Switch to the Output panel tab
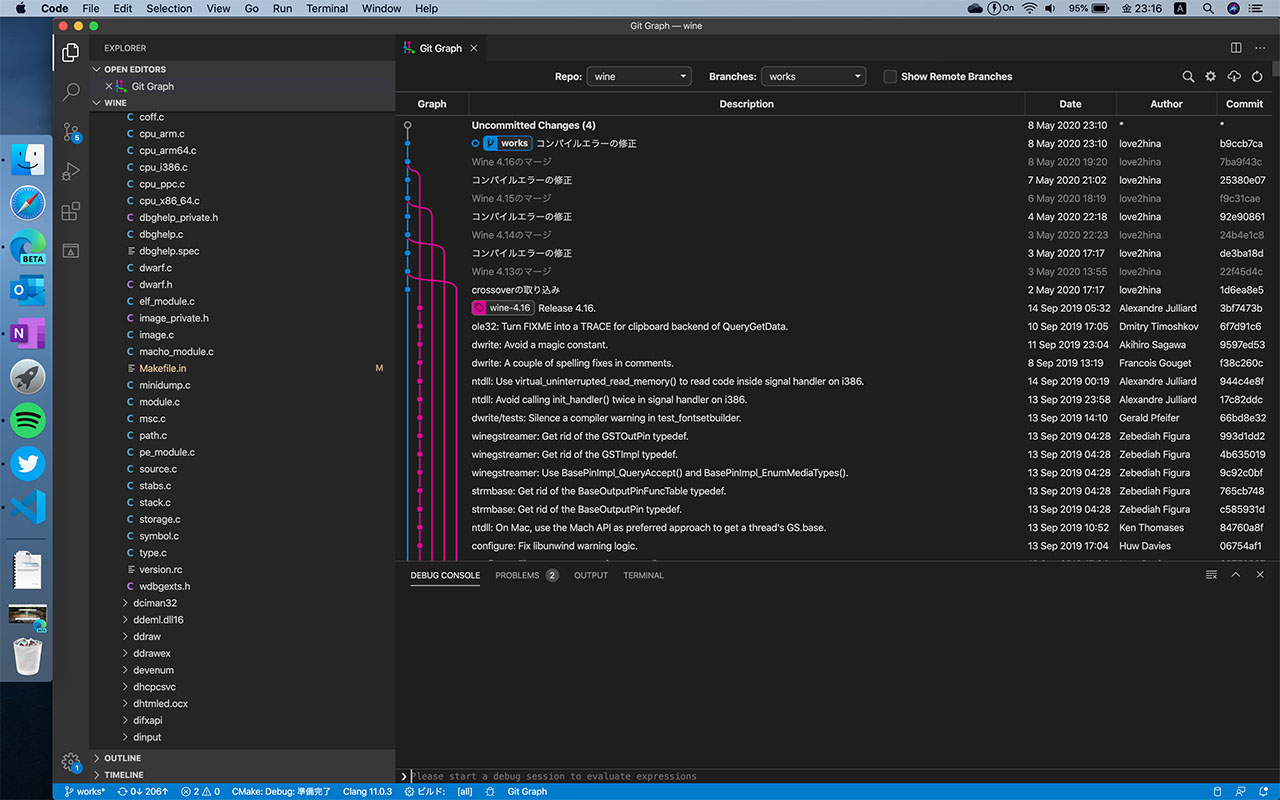 coord(591,575)
